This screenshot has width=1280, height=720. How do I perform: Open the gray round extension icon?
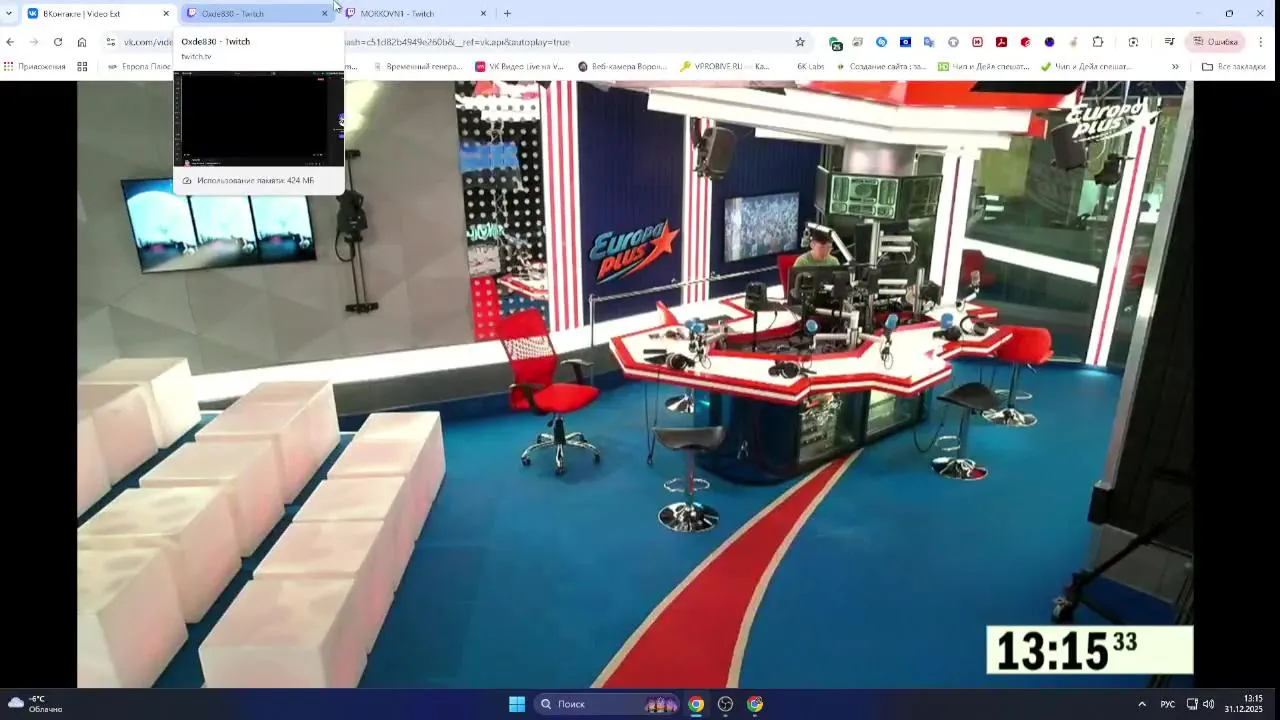coord(953,42)
